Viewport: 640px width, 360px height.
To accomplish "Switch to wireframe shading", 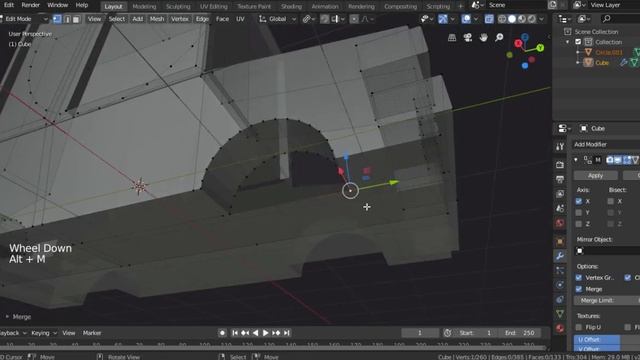I will coord(502,19).
